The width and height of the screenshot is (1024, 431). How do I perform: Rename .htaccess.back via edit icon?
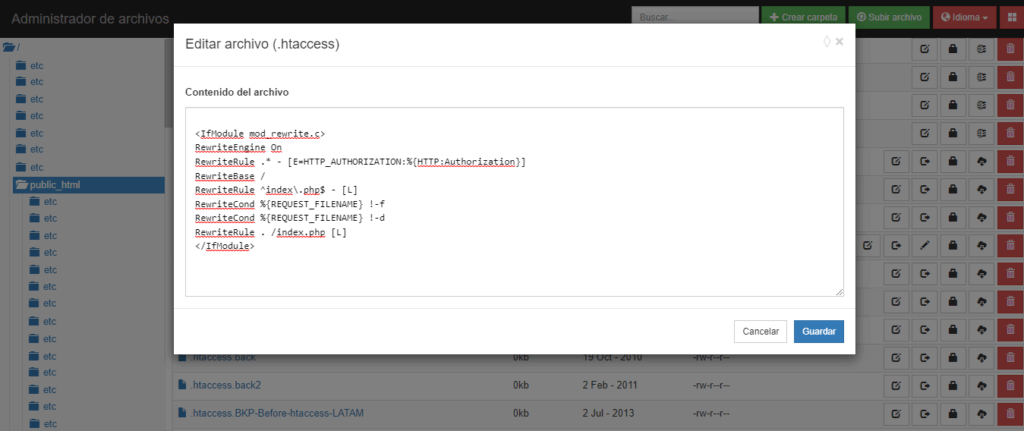tap(896, 358)
